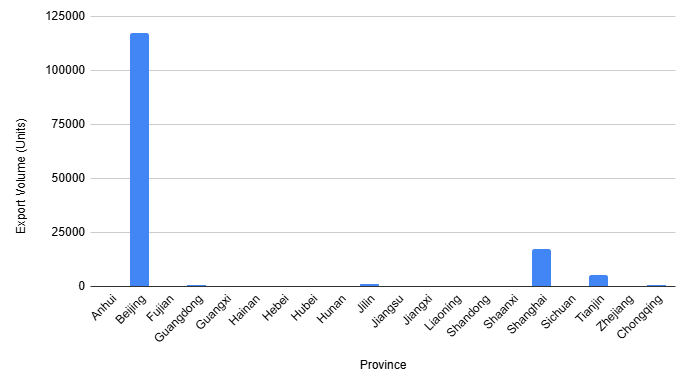
Task: Click the 125000 axis value label
Action: [65, 16]
